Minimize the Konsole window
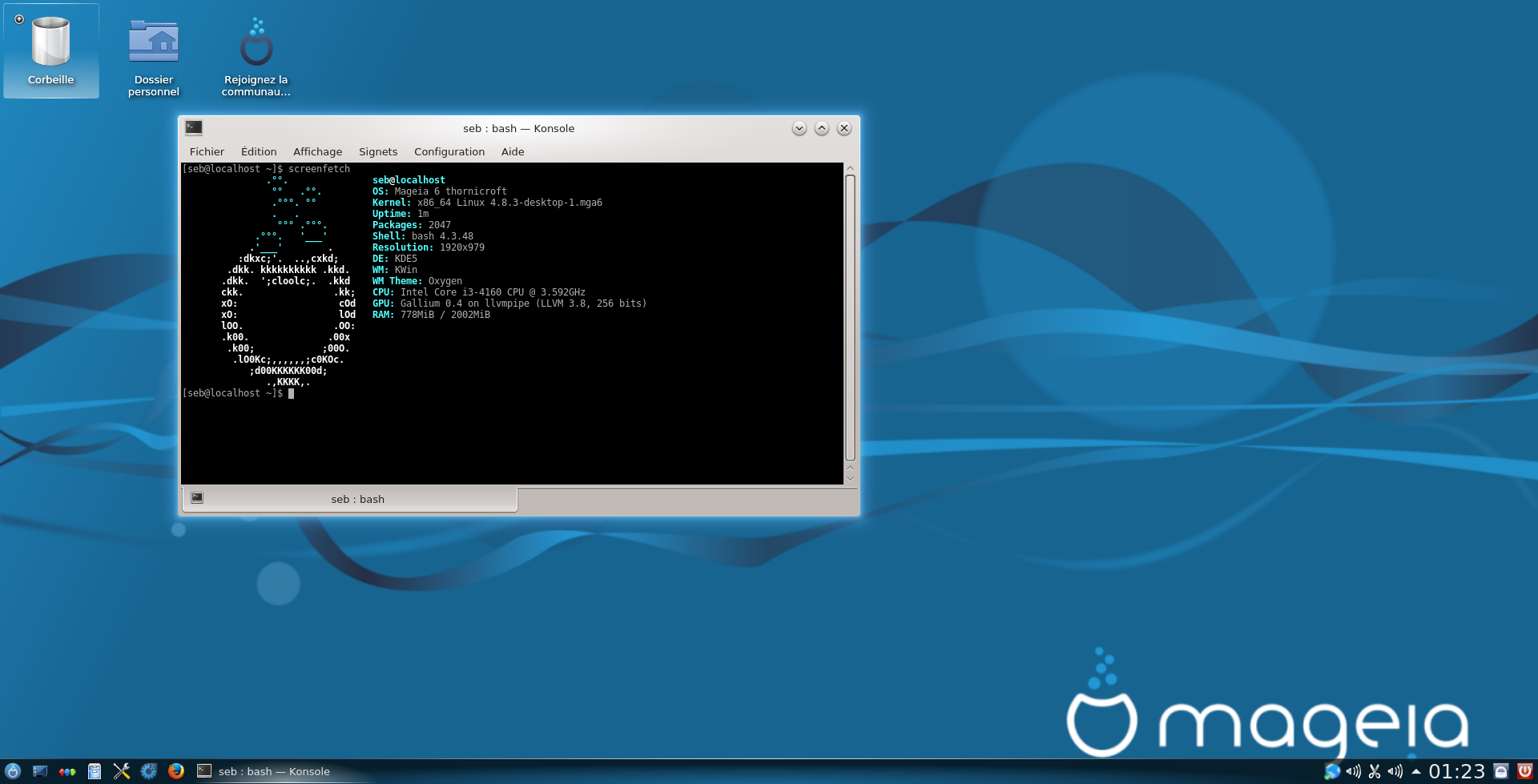Viewport: 1538px width, 784px height. [799, 128]
